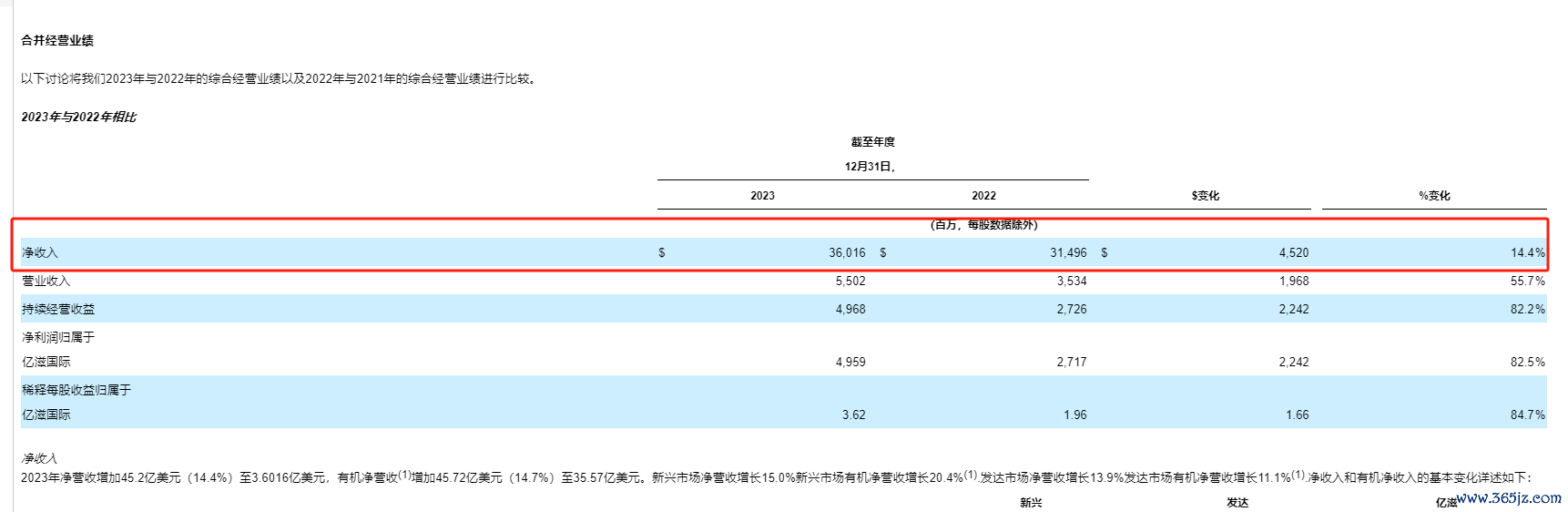Click the 2023 column header
1568x512 pixels.
762,196
